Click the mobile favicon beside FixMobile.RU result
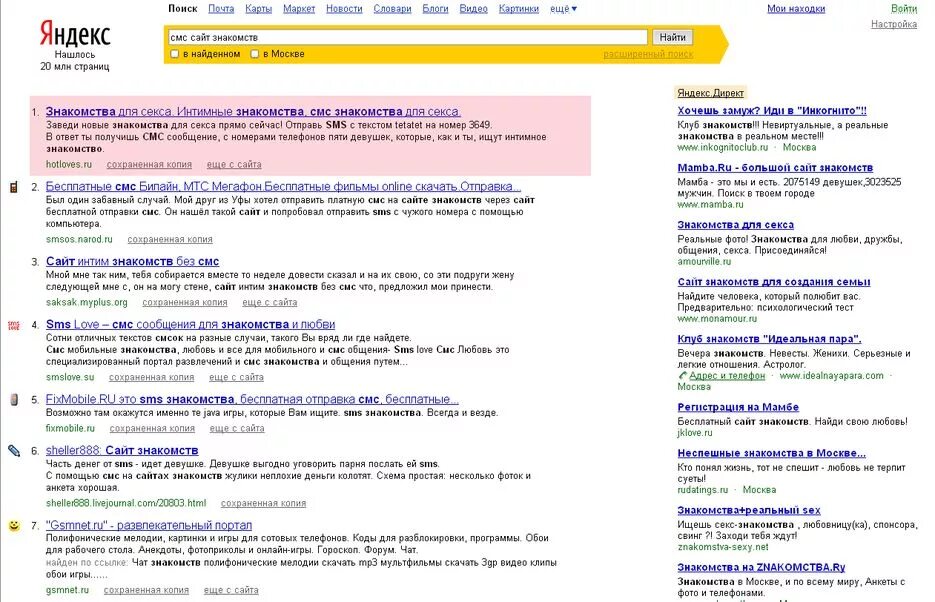Viewport: 935px width, 602px height. click(x=14, y=399)
